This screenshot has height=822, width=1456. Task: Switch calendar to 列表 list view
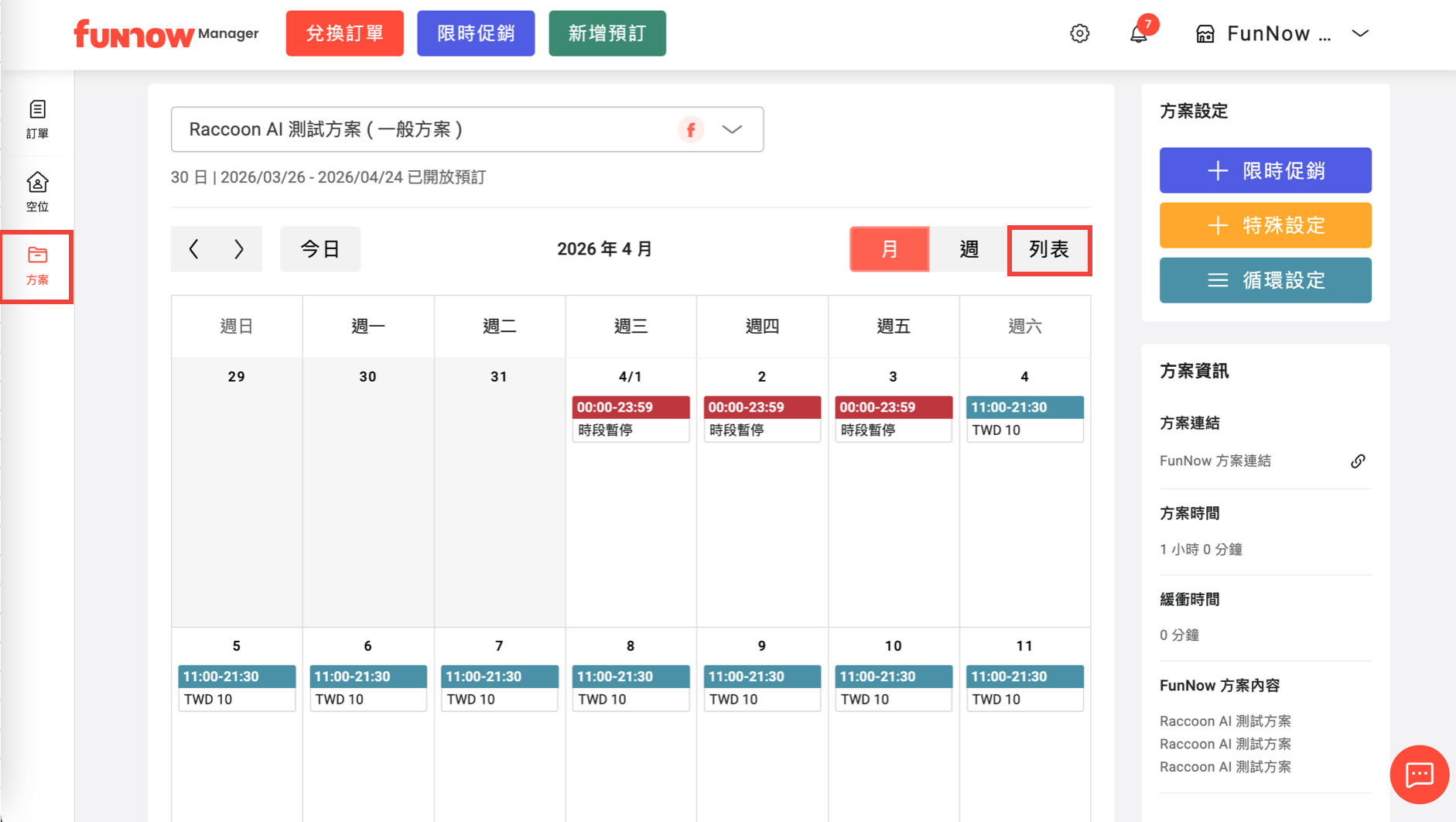(x=1048, y=249)
